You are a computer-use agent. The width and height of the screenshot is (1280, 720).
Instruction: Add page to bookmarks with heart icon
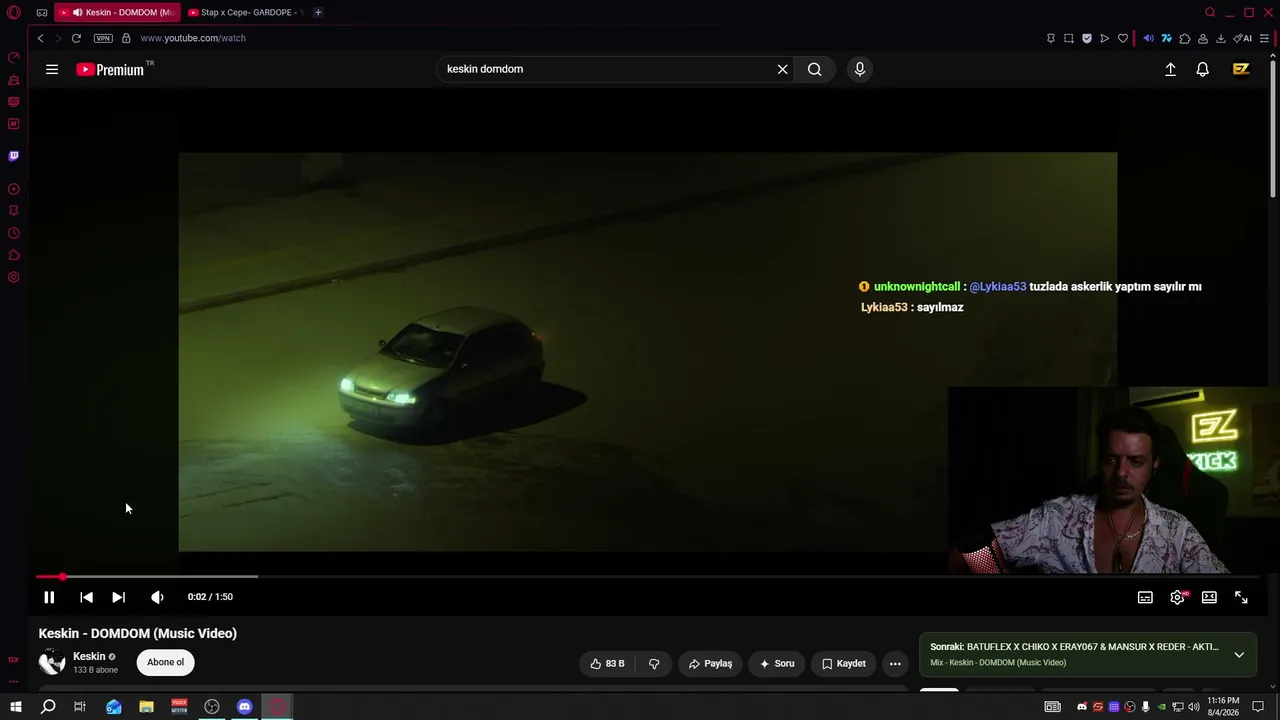coord(1123,38)
